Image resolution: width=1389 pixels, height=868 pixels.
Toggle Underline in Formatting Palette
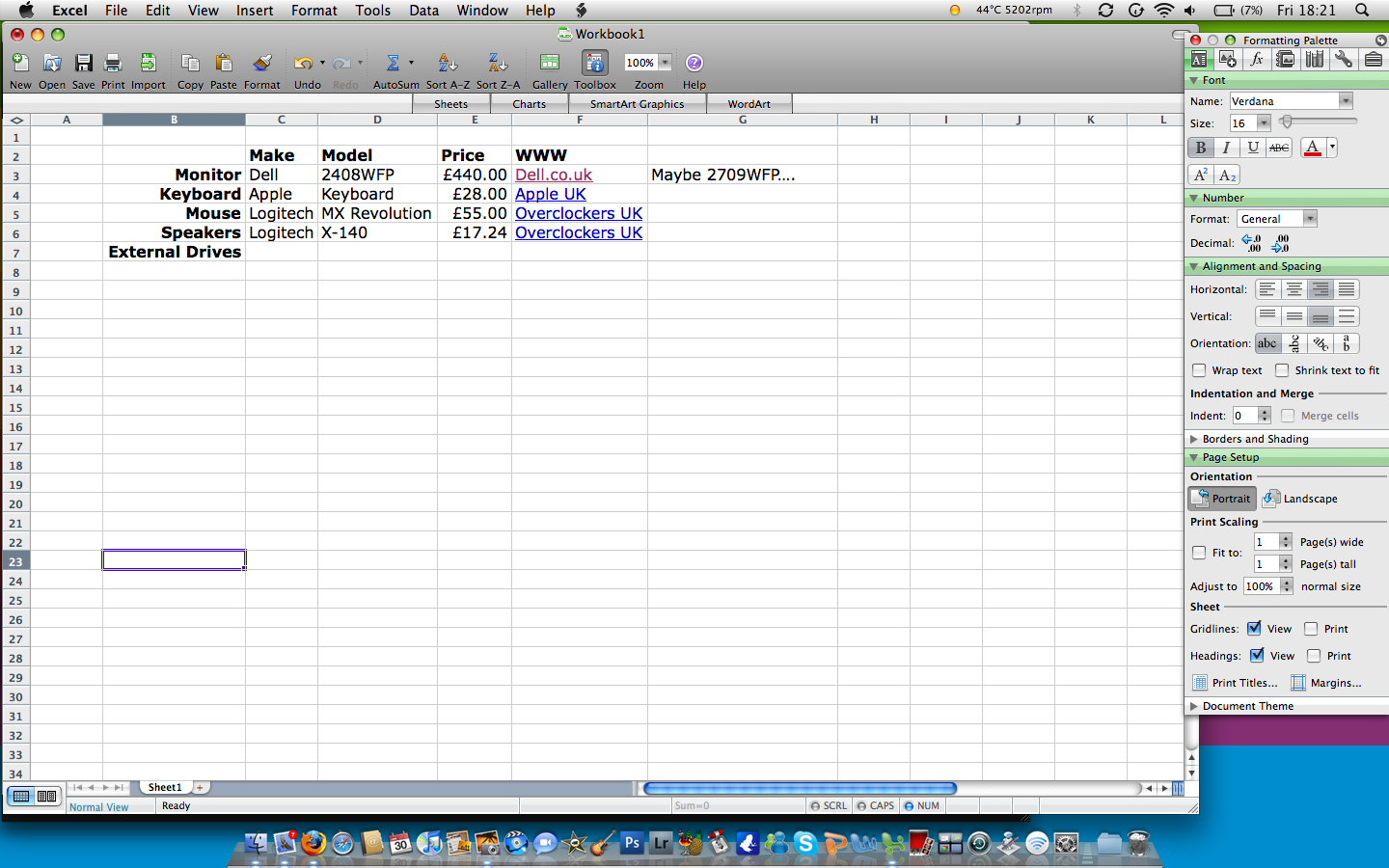(x=1253, y=148)
